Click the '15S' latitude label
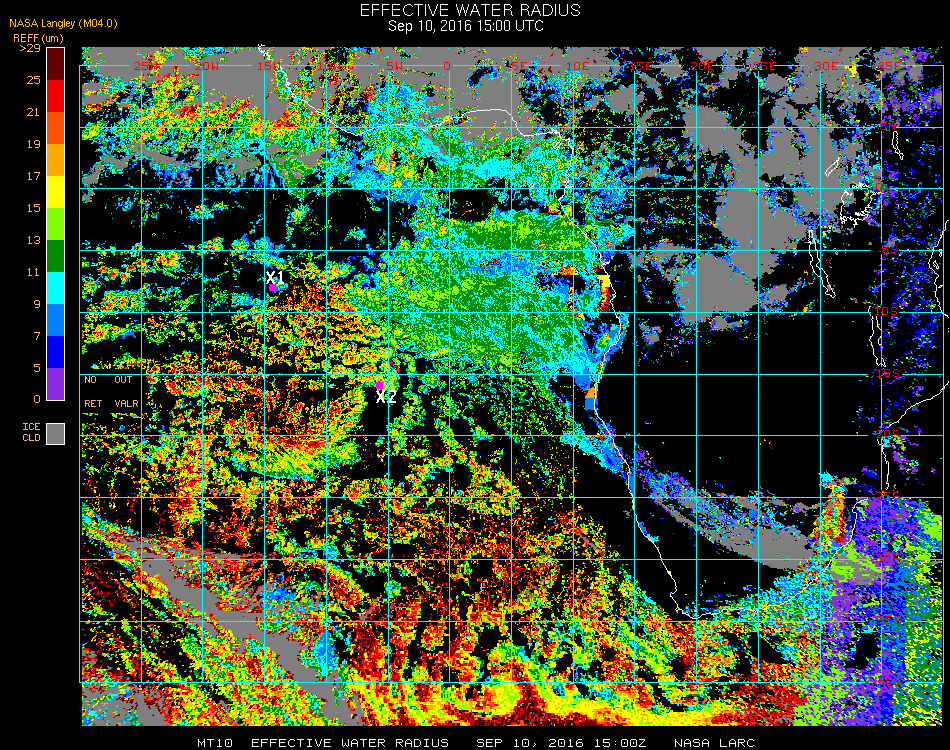The width and height of the screenshot is (950, 750). (888, 373)
